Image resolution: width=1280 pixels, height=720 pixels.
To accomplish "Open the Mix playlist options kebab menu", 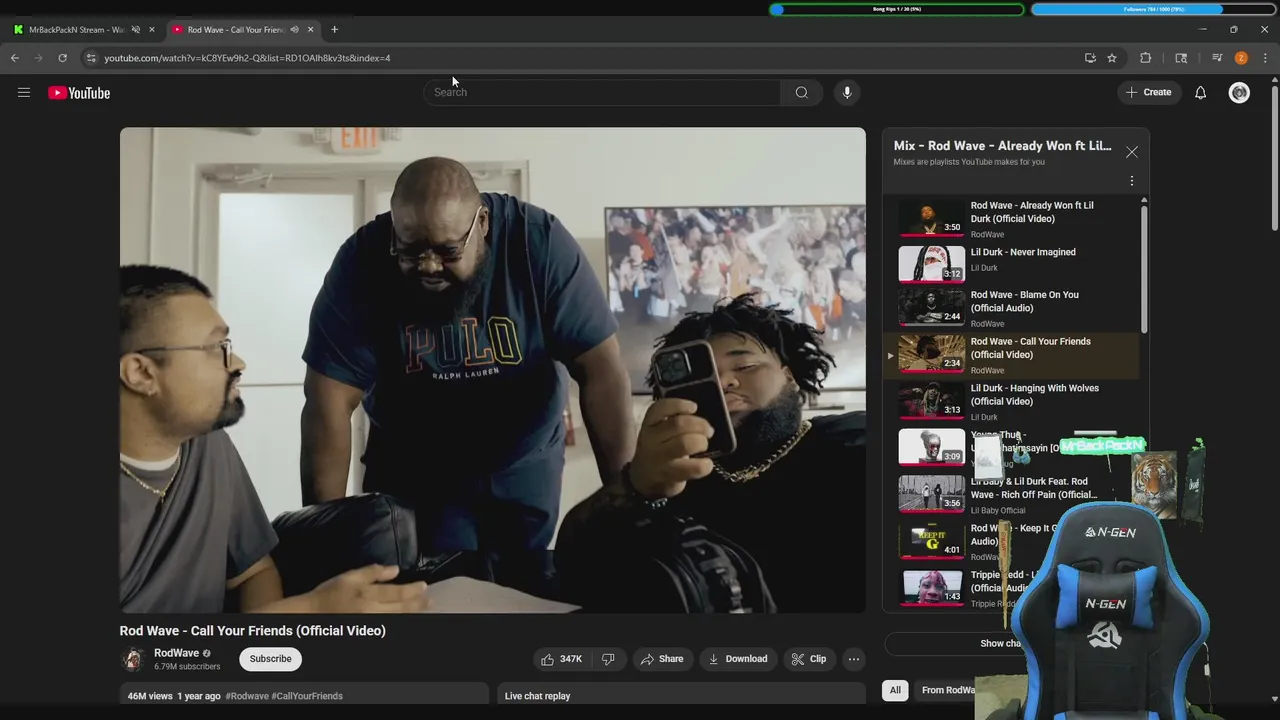I will [x=1132, y=181].
